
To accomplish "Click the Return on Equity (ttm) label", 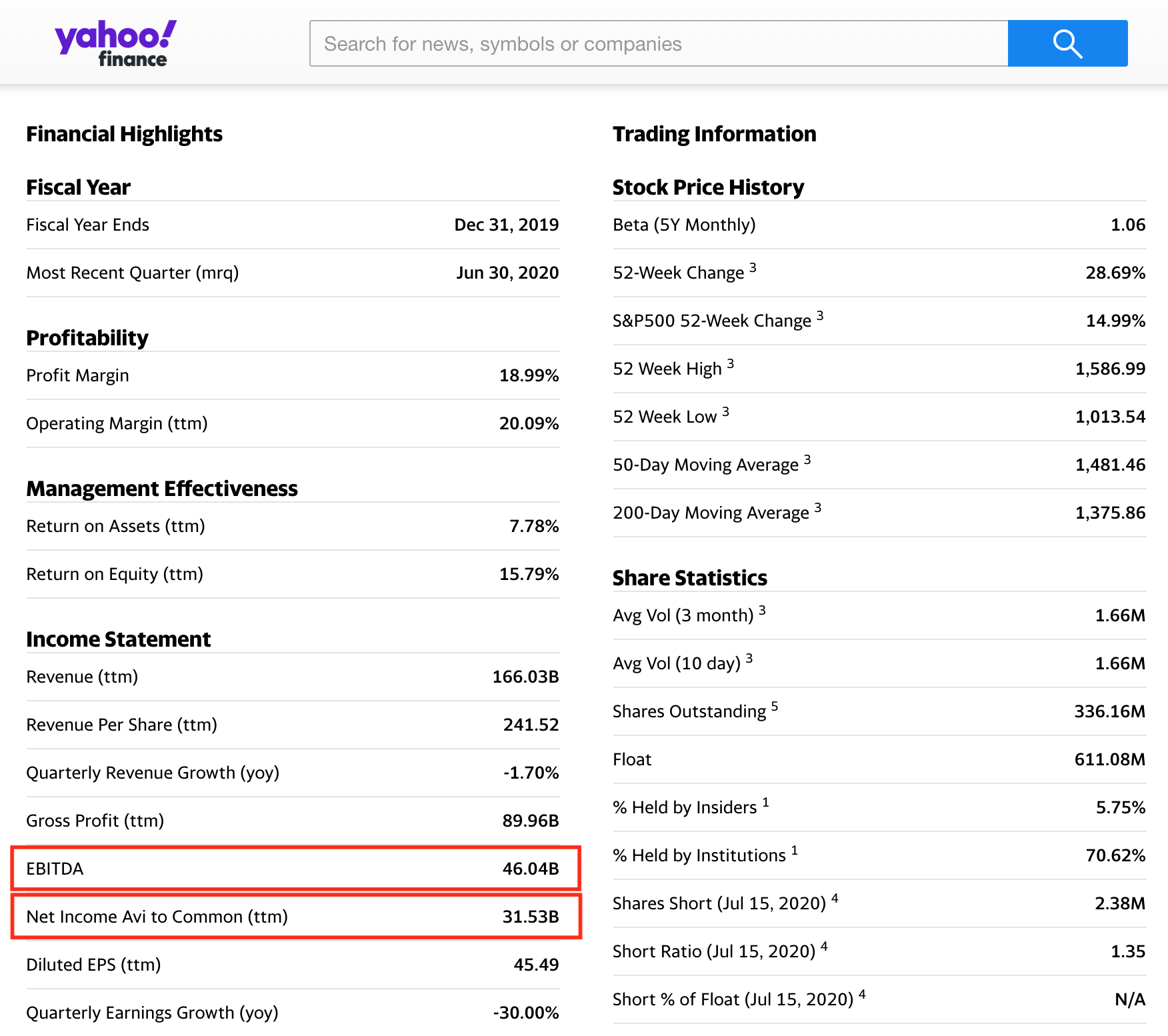I will click(x=115, y=574).
